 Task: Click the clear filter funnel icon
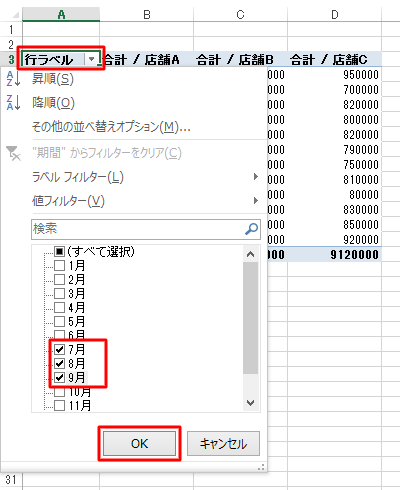pos(13,153)
